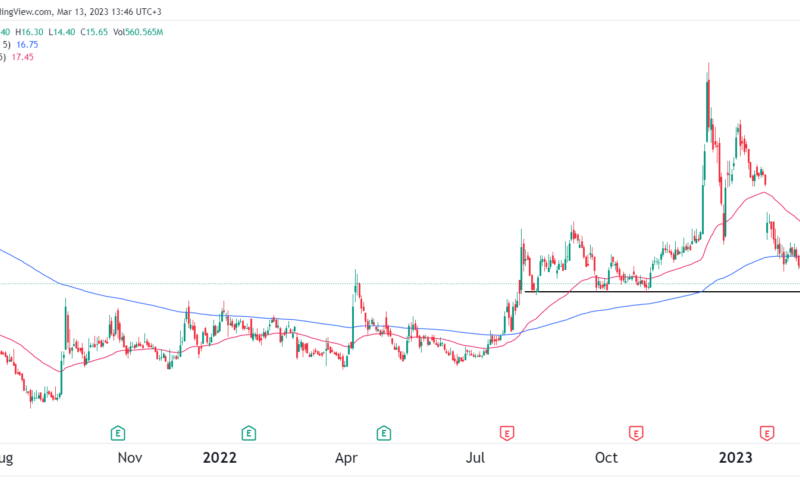800x502 pixels.
Task: Click the red earnings marker after Jul
Action: (x=507, y=433)
